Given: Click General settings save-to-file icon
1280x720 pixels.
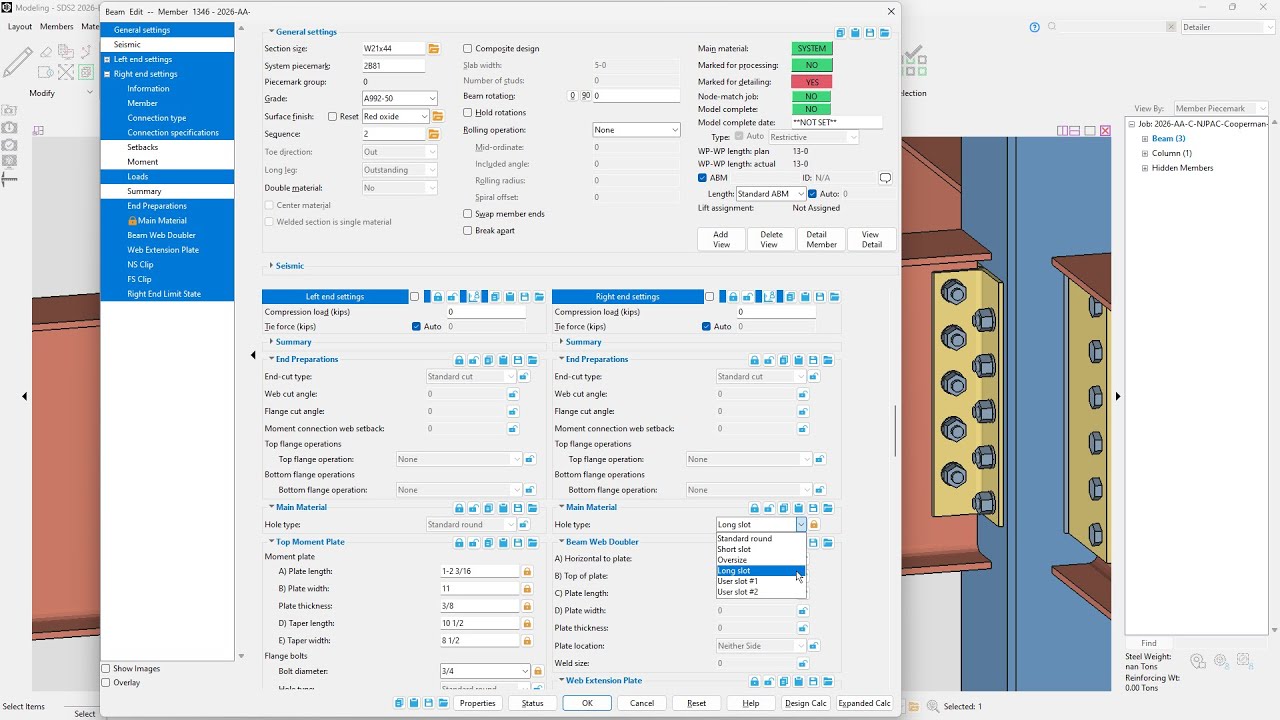Looking at the screenshot, I should (870, 33).
